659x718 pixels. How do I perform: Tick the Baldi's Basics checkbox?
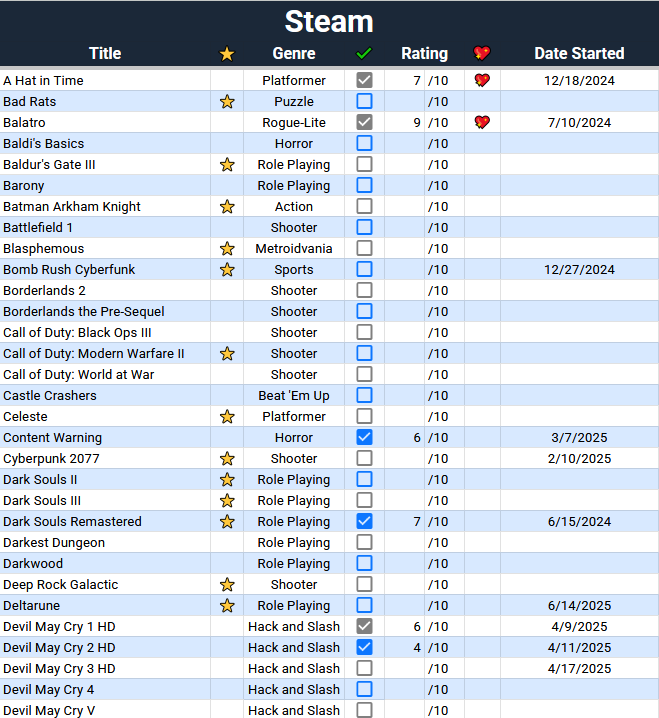(365, 143)
